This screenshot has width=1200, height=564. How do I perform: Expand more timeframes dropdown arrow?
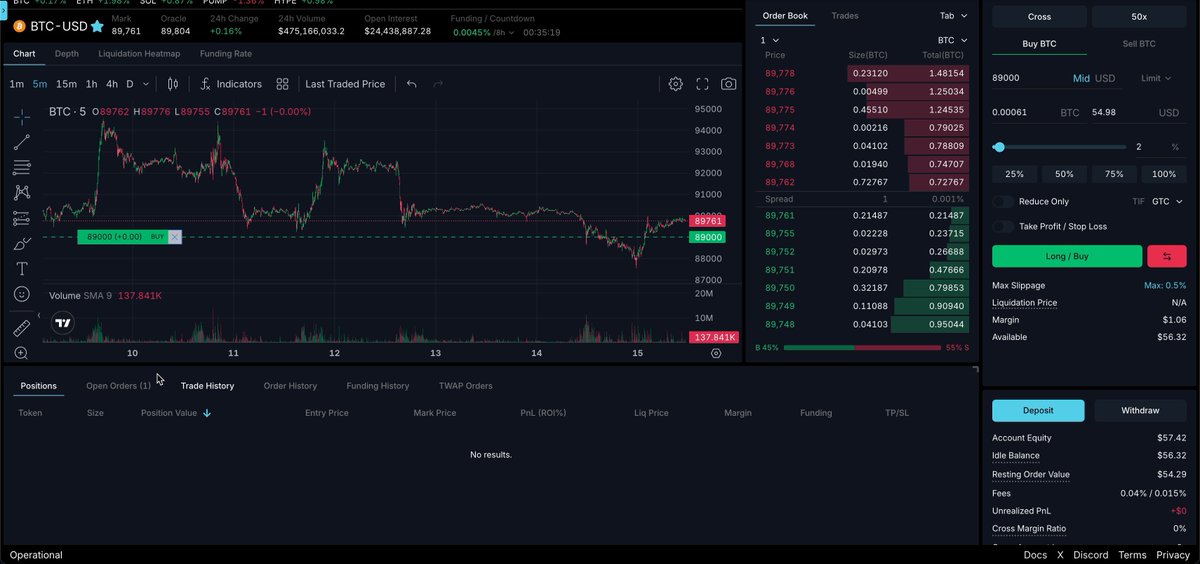coord(147,84)
